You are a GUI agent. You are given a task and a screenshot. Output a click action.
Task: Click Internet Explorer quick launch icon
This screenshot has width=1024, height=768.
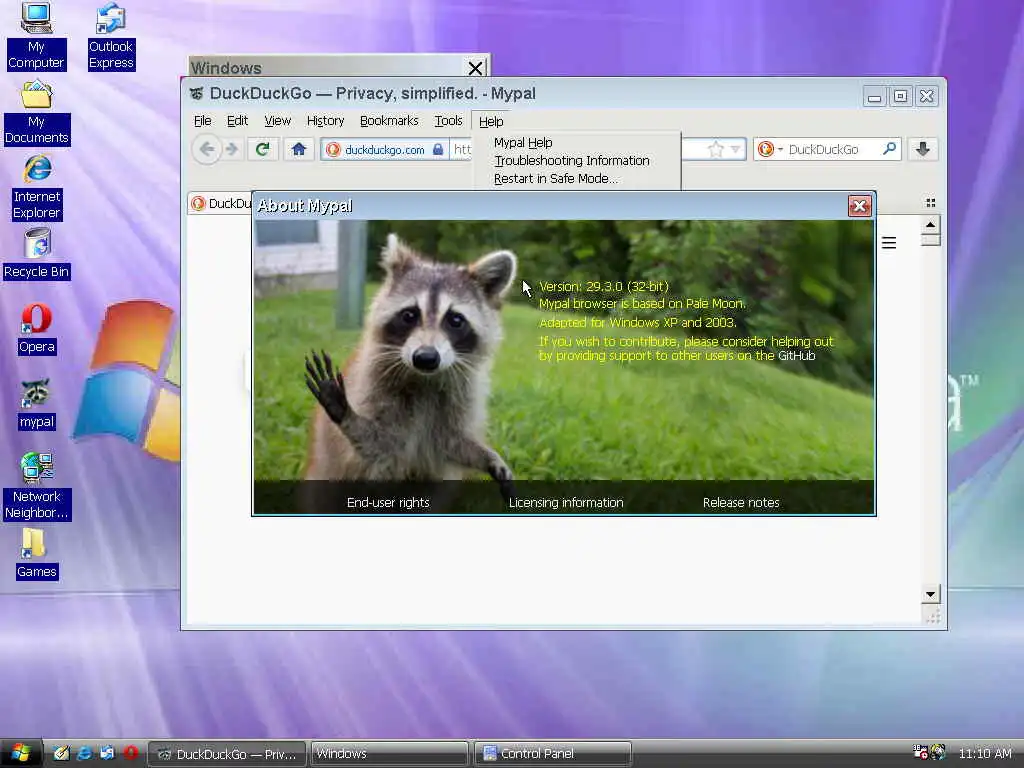84,753
